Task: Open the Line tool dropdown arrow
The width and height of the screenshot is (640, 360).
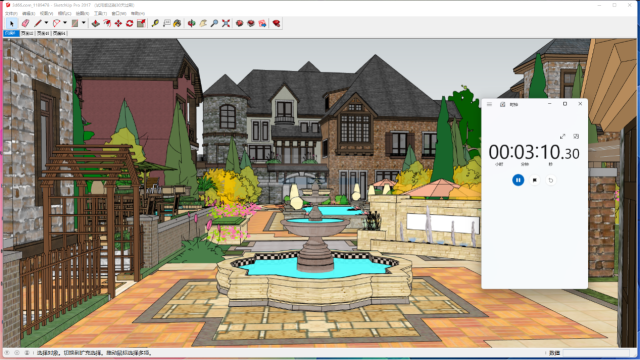Action: point(46,23)
